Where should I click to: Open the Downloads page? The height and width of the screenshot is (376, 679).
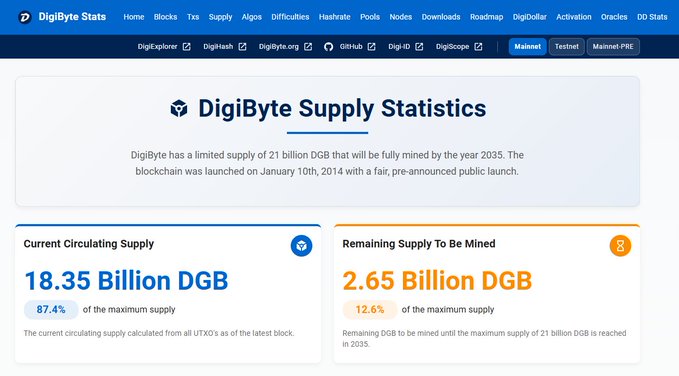441,17
